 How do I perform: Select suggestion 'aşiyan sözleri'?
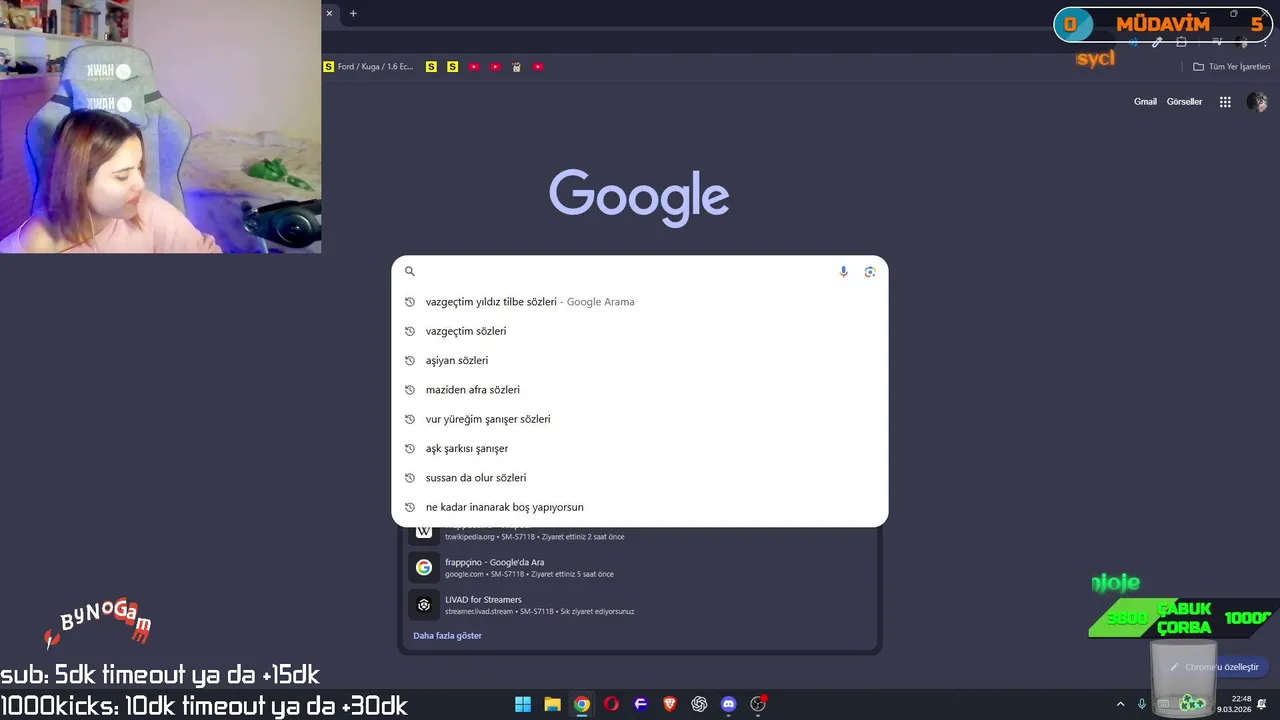coord(639,360)
